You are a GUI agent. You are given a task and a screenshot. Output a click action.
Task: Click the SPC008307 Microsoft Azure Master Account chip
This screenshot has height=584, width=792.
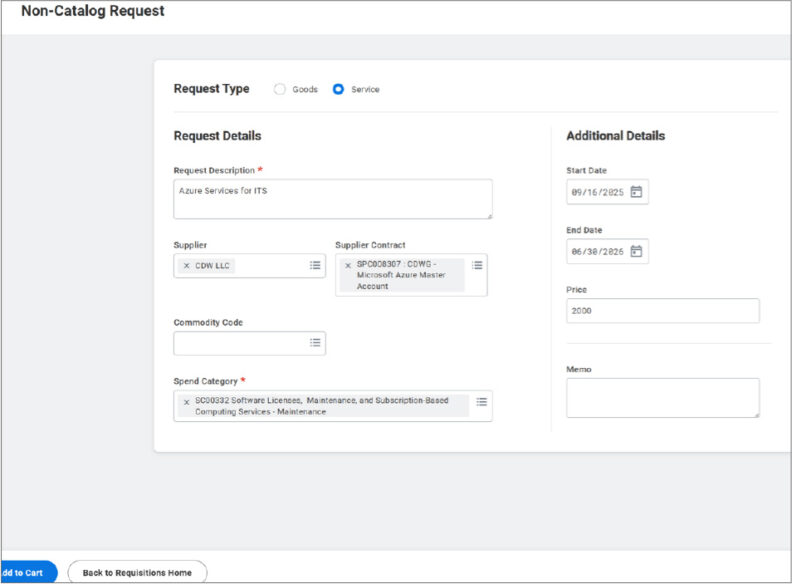(x=402, y=275)
